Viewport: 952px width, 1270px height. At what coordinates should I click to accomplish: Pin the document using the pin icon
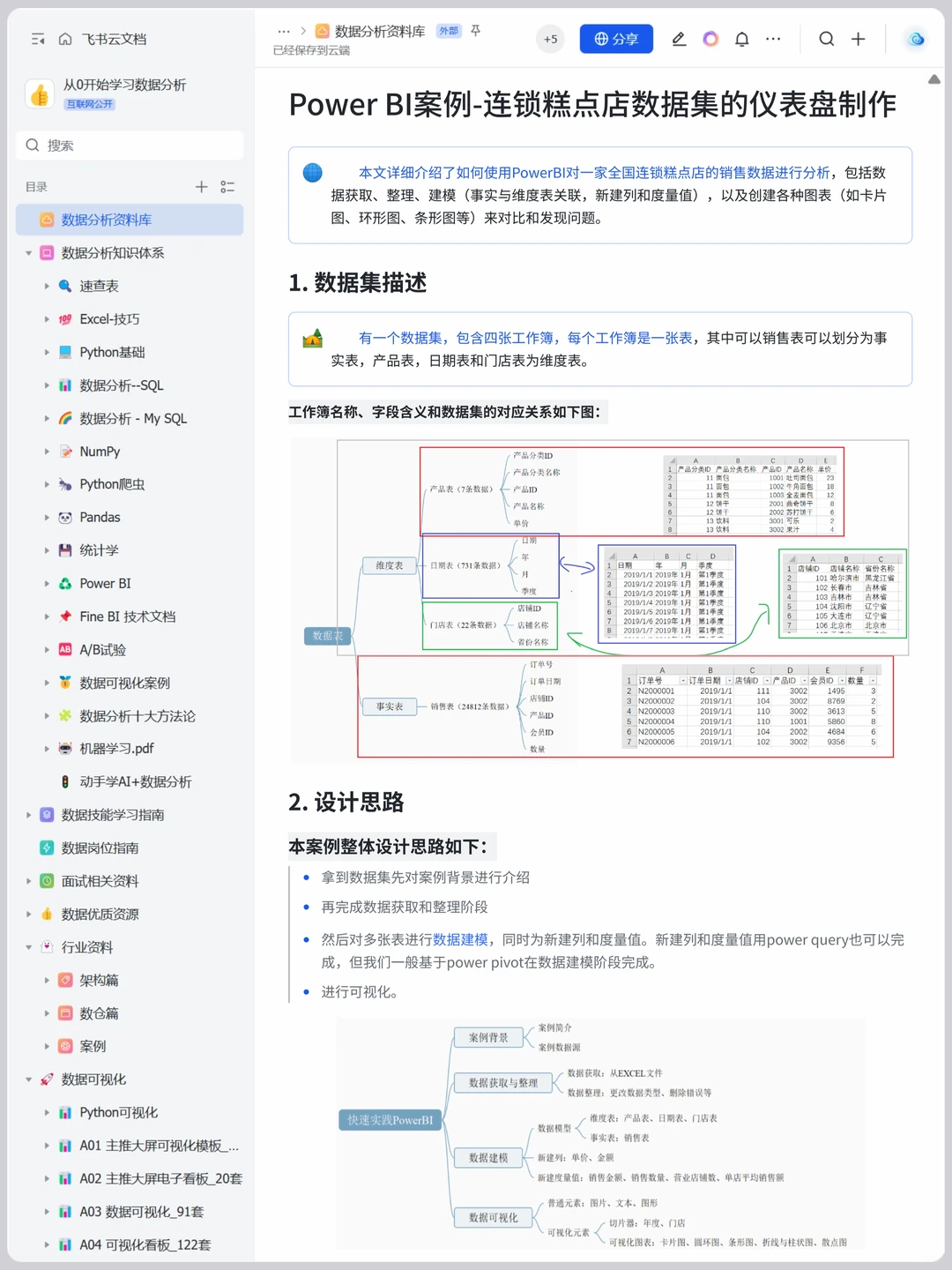[x=474, y=31]
